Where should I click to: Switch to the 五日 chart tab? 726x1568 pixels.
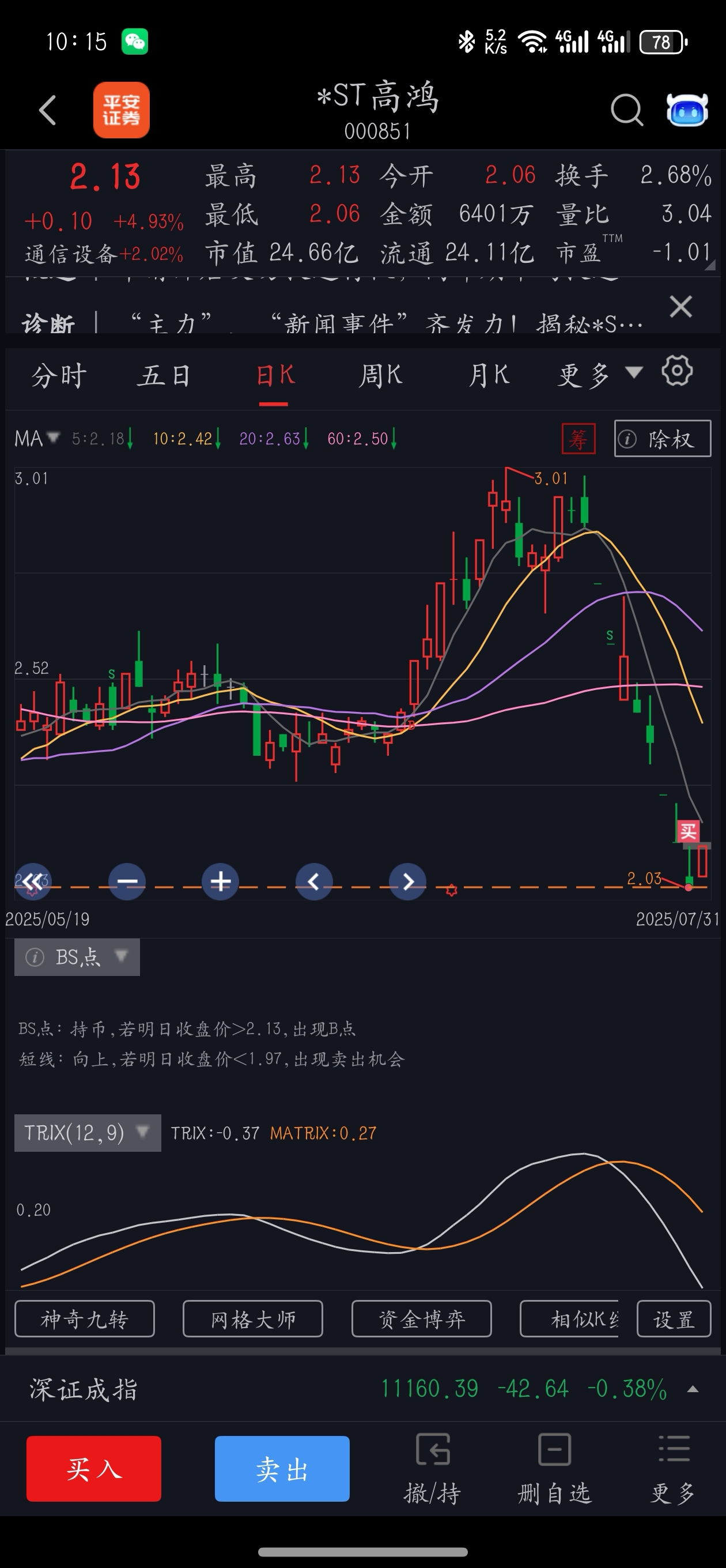click(164, 375)
